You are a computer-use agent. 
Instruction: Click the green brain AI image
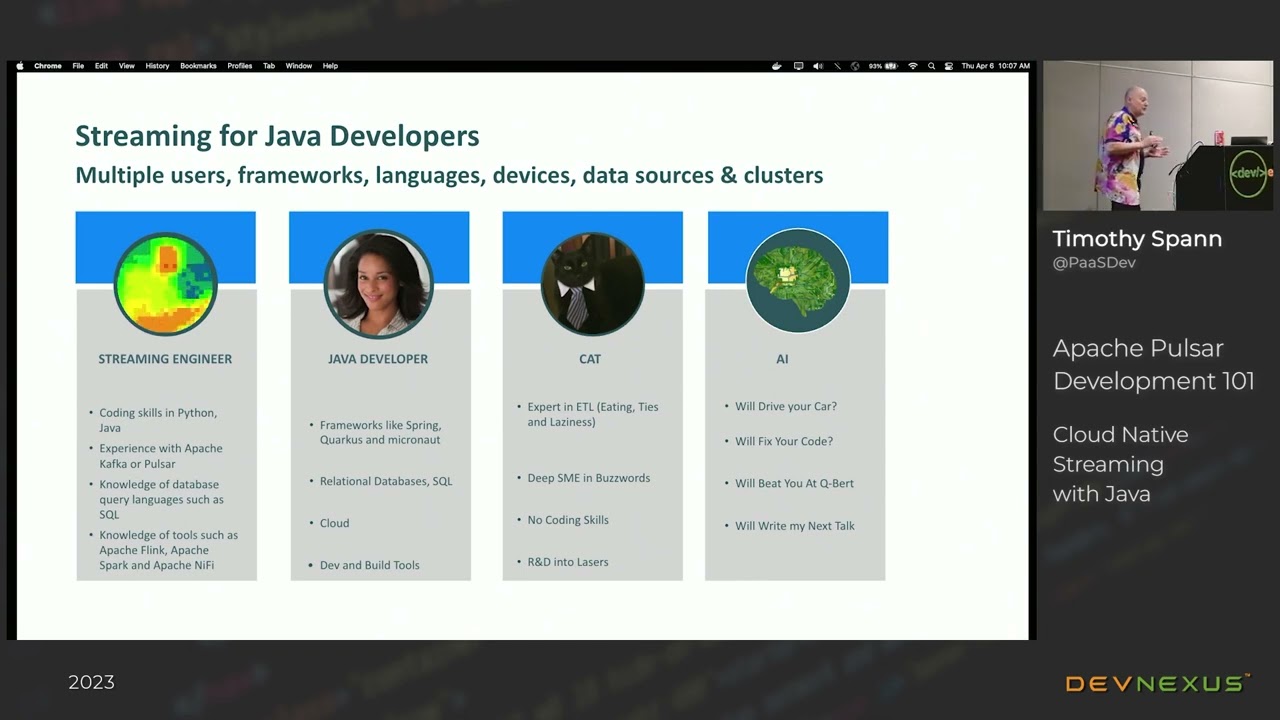point(798,281)
